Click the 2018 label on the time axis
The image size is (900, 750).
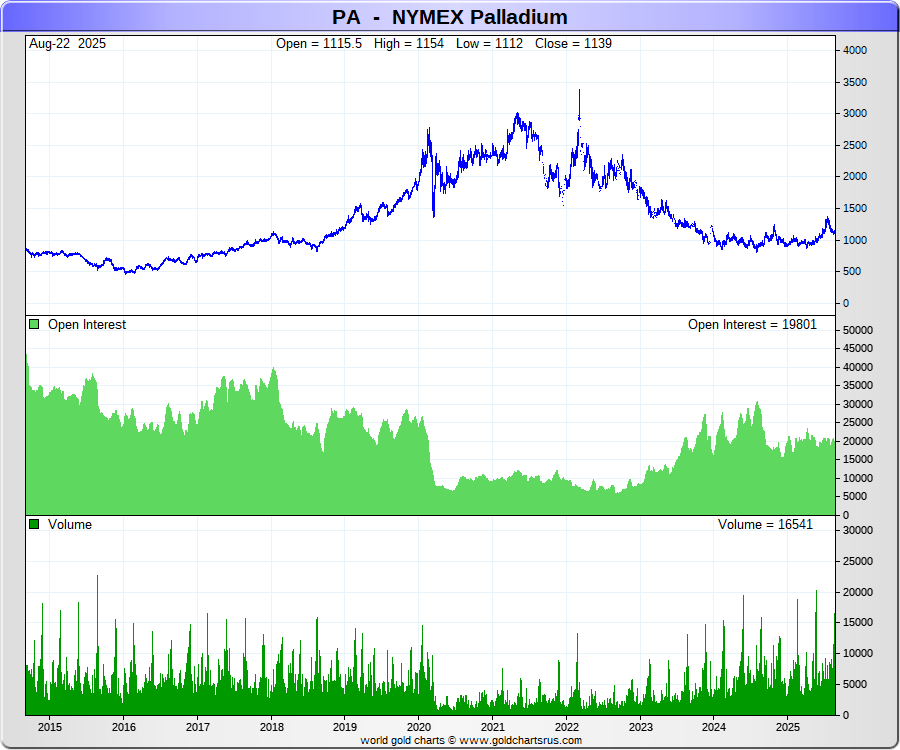[x=271, y=727]
